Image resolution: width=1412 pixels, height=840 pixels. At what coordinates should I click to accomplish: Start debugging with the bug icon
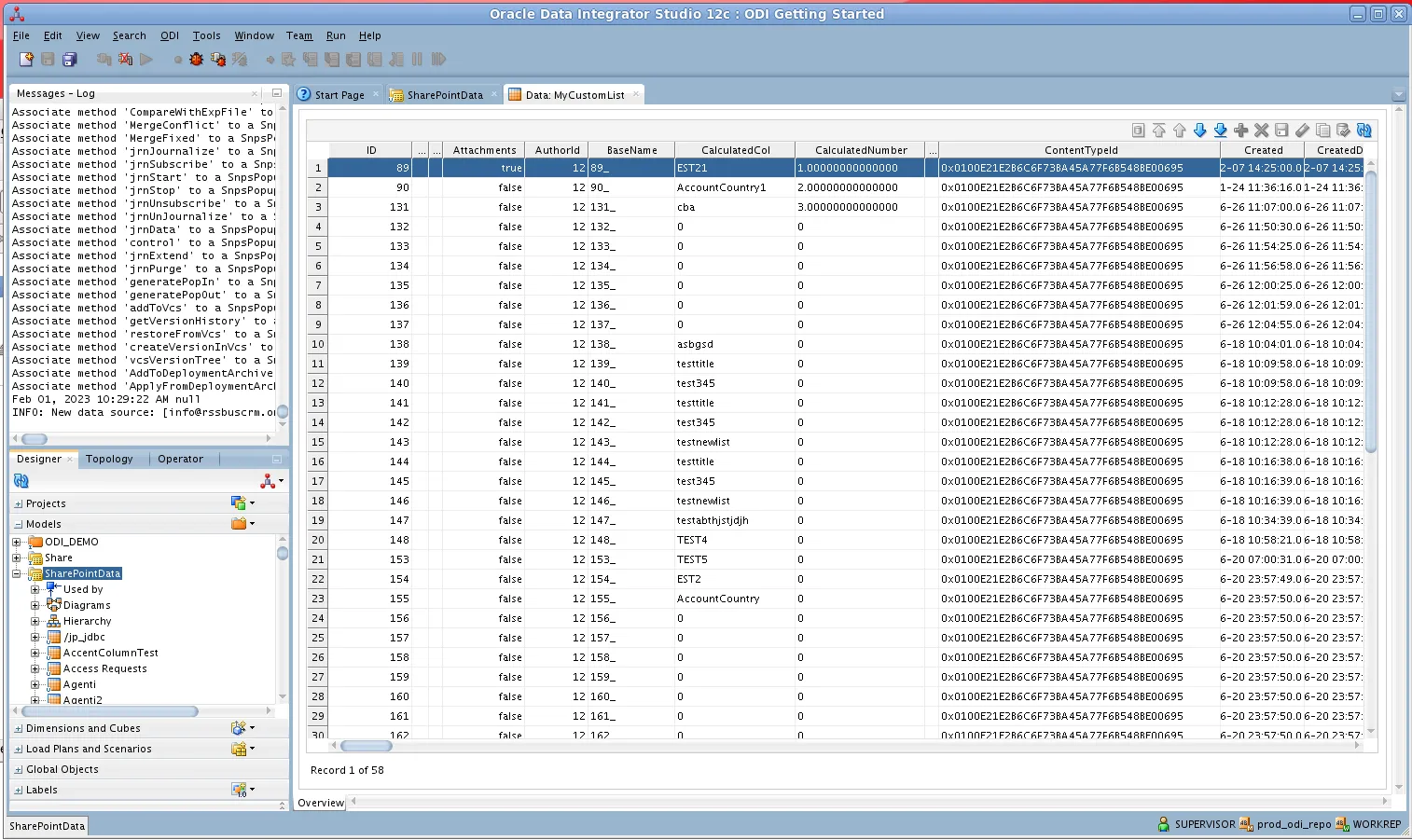[194, 59]
